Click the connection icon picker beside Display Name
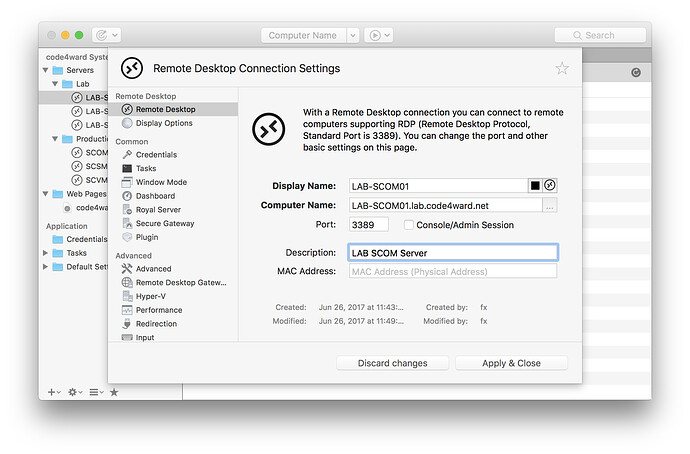Image resolution: width=690 pixels, height=454 pixels. coord(550,185)
